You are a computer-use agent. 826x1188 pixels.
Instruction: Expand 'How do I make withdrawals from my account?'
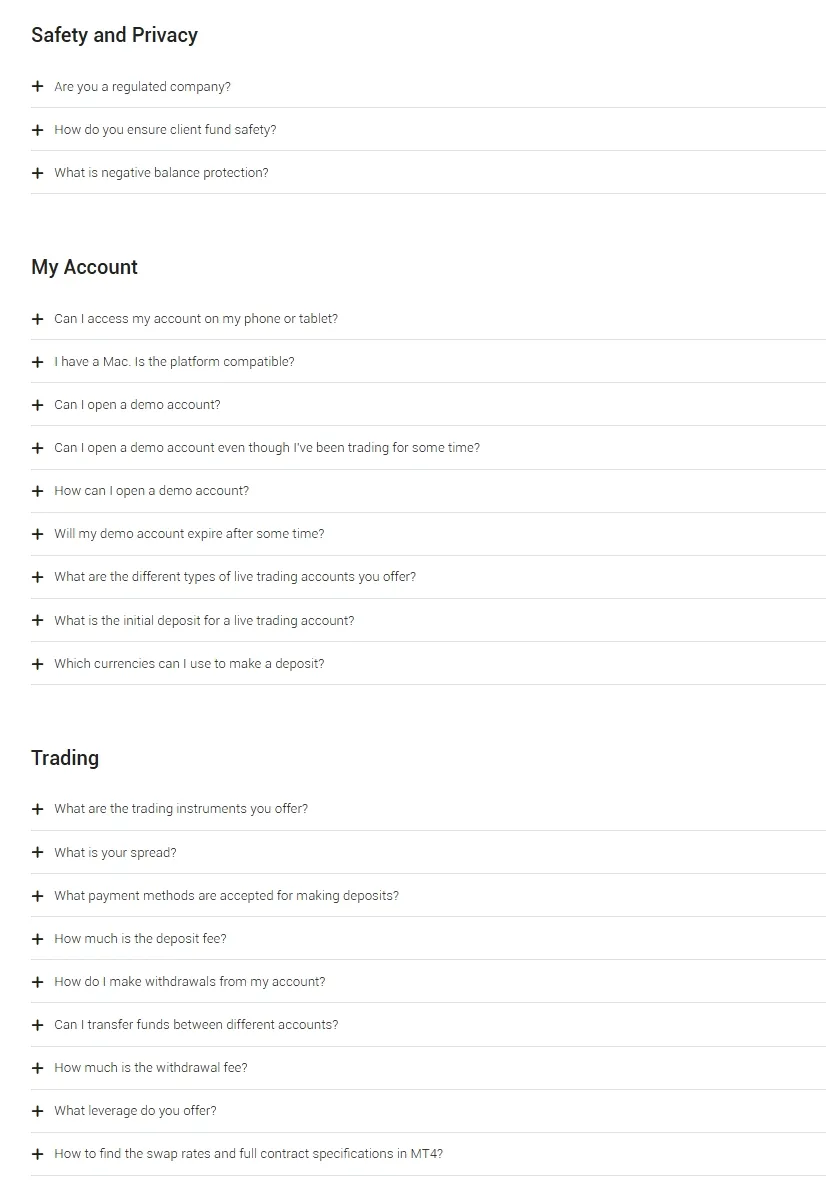coord(428,982)
